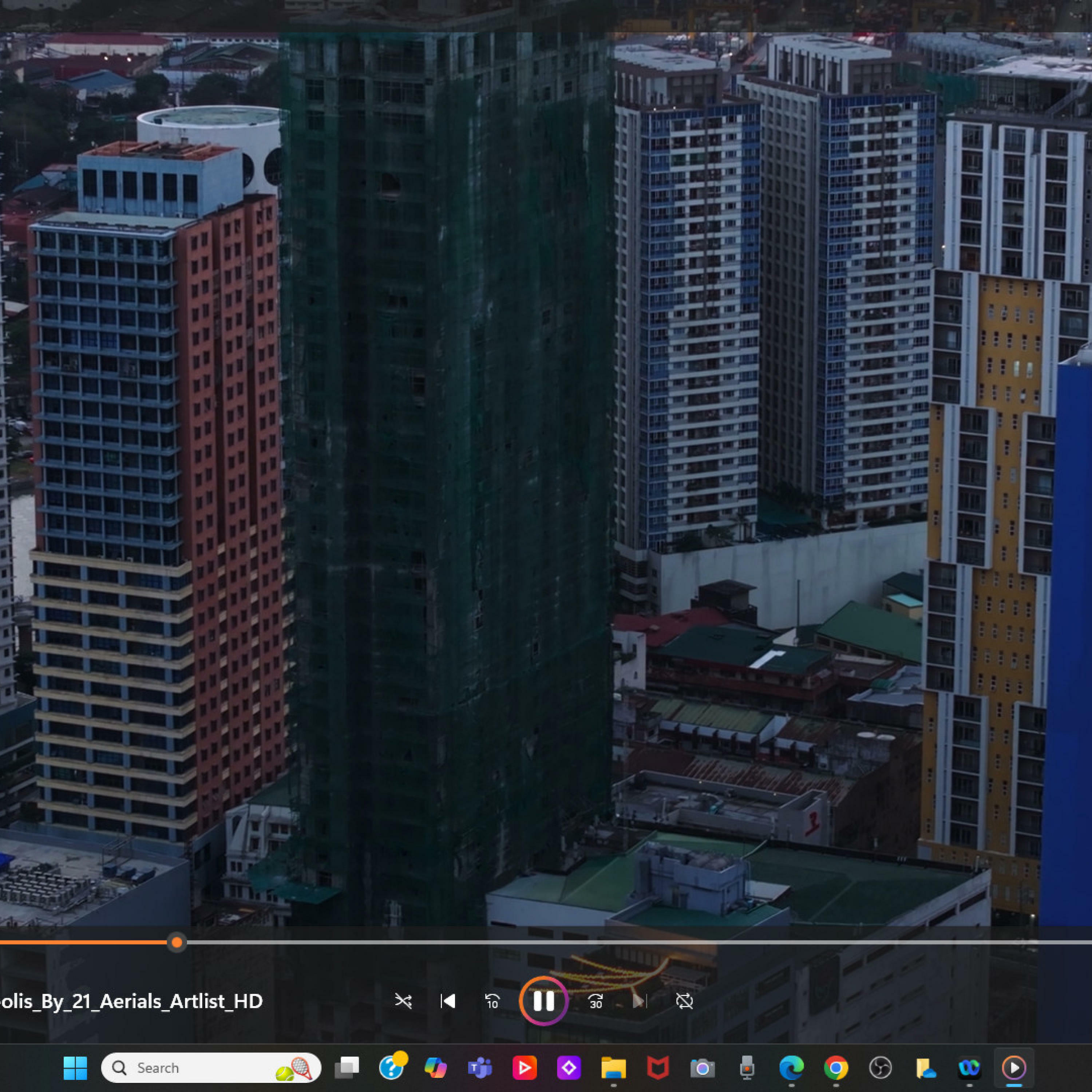Image resolution: width=1092 pixels, height=1092 pixels.
Task: Open Google Chrome from the taskbar
Action: [836, 1068]
